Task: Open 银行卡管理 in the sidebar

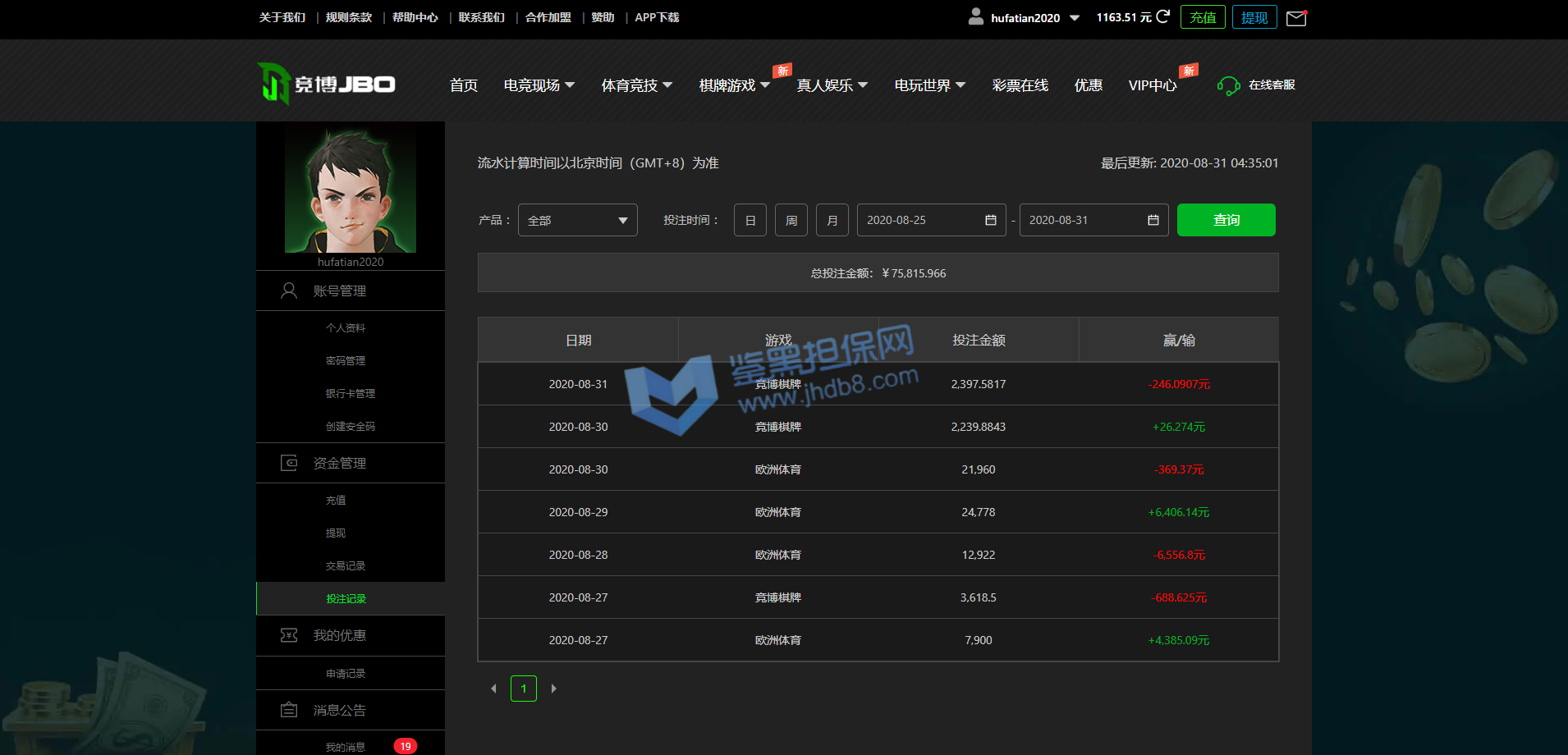Action: (x=351, y=393)
